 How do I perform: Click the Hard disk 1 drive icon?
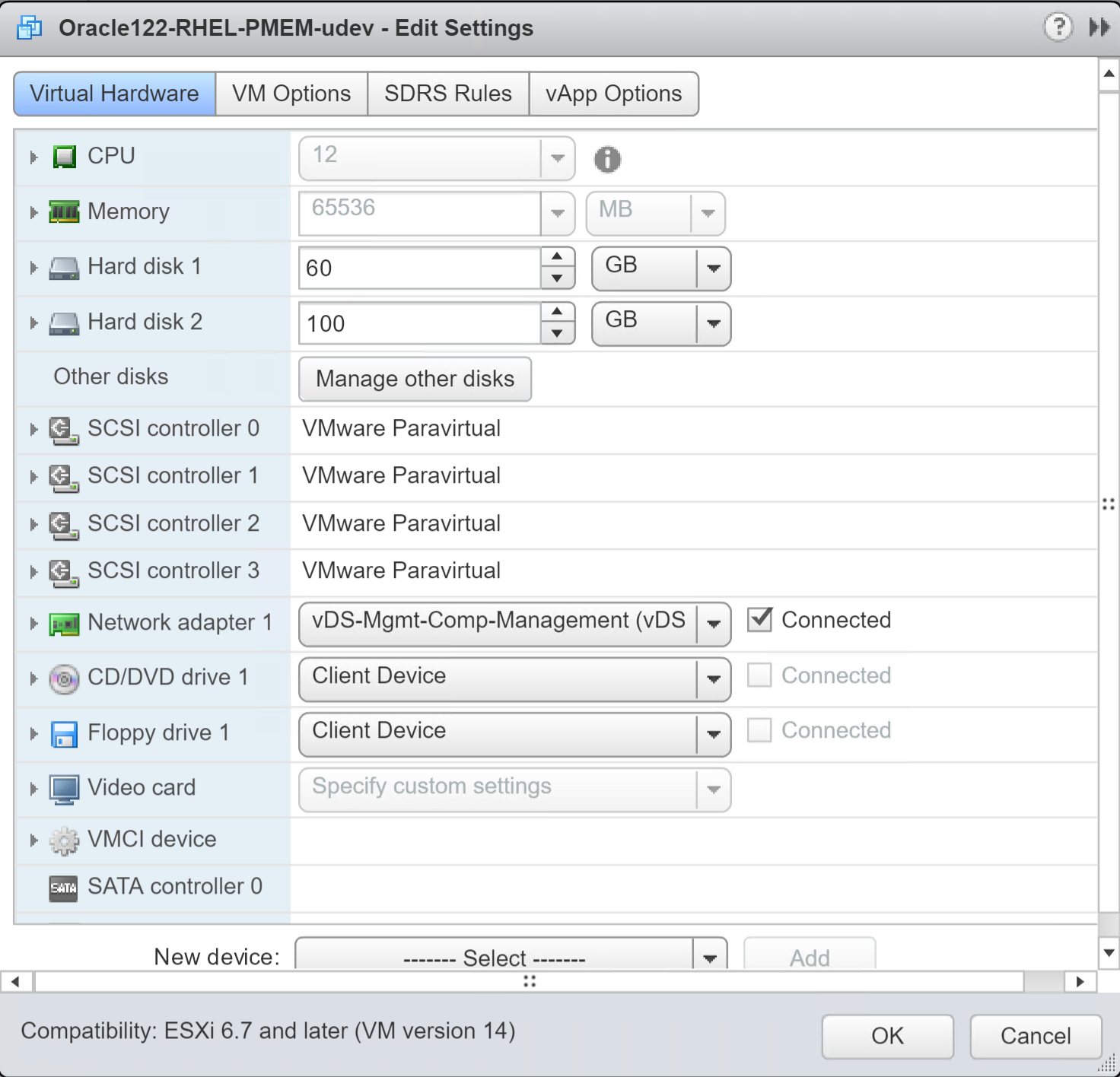(65, 268)
